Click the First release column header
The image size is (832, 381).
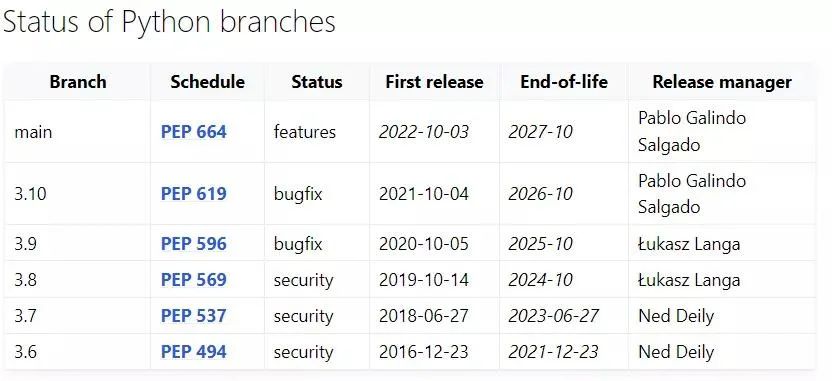pos(435,82)
